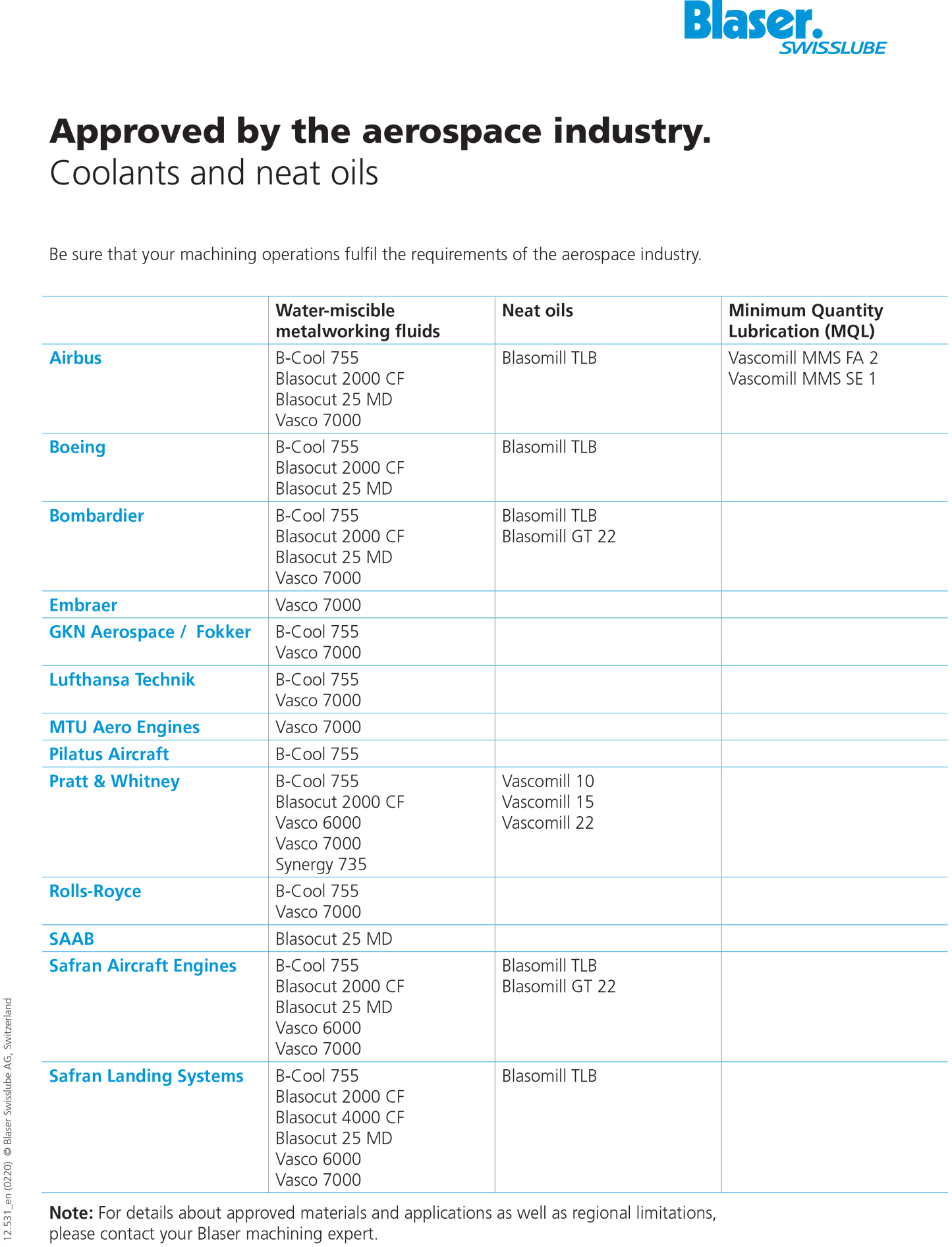Select the Boeing row label
Image resolution: width=952 pixels, height=1247 pixels.
click(x=77, y=447)
